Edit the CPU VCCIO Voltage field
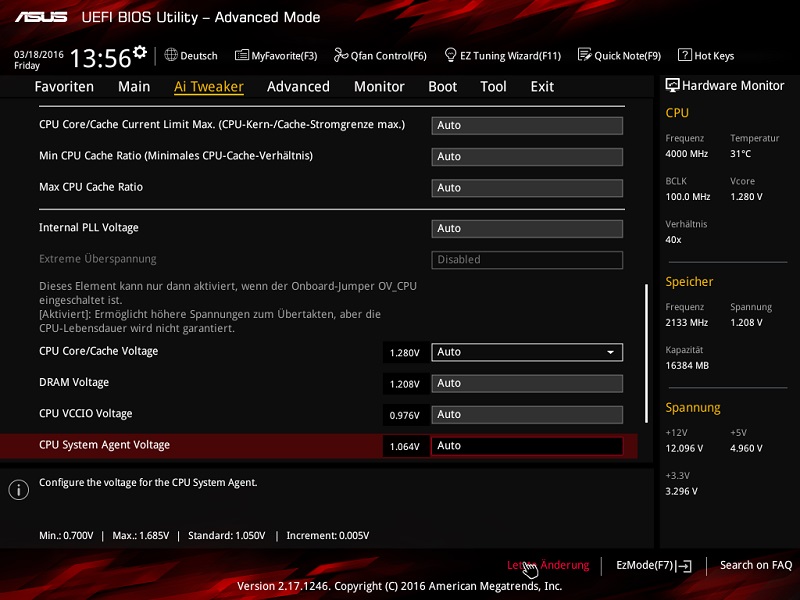Screen dimensions: 800x600 pos(527,415)
